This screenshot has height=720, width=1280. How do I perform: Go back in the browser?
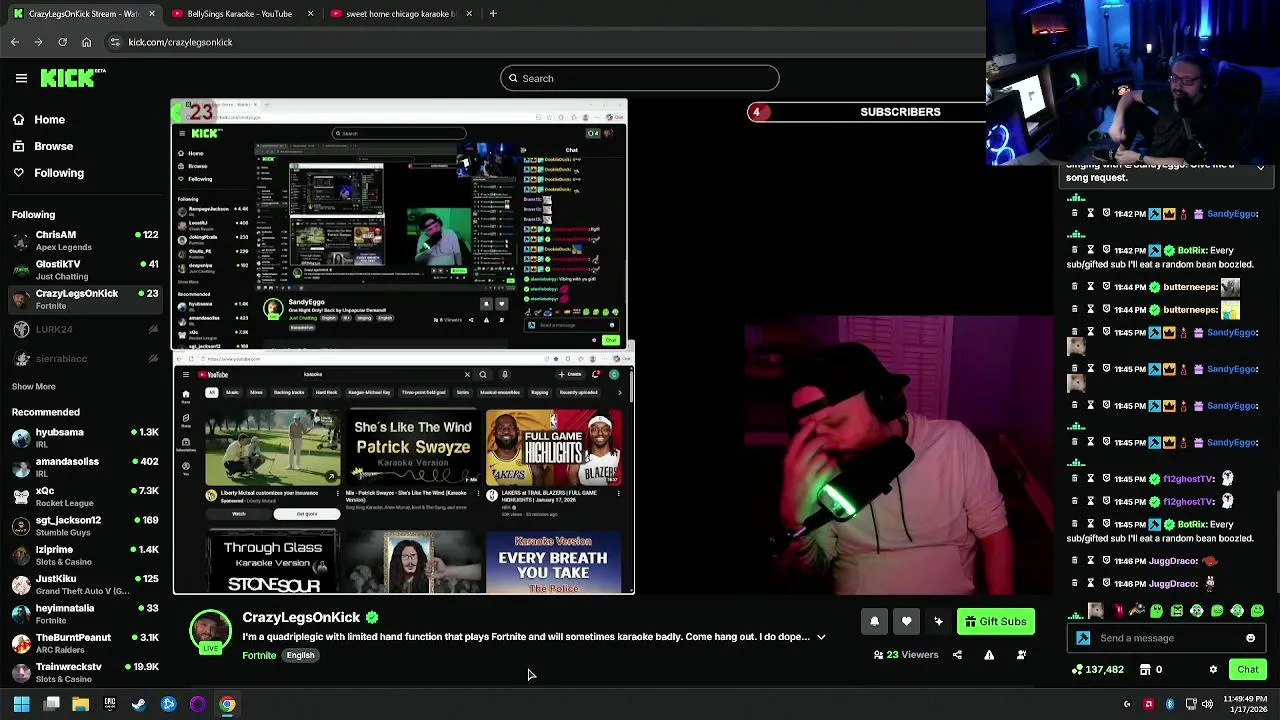15,42
